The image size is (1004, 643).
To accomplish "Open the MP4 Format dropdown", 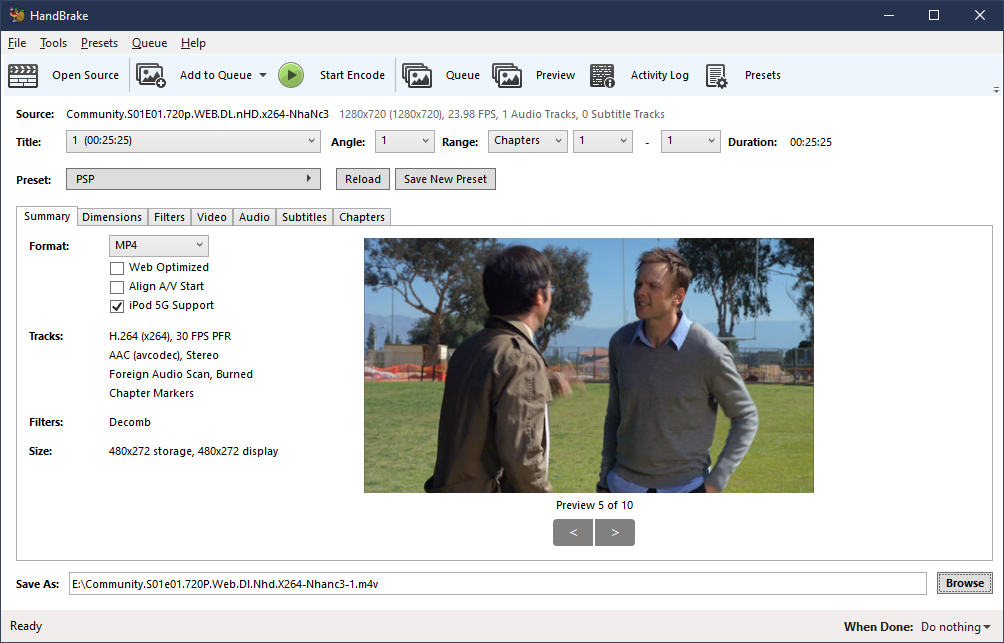I will point(158,245).
